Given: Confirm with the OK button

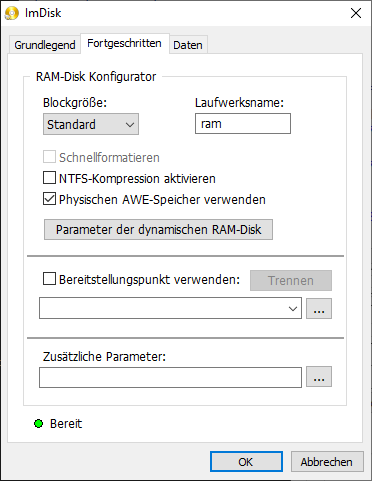Looking at the screenshot, I should 246,462.
